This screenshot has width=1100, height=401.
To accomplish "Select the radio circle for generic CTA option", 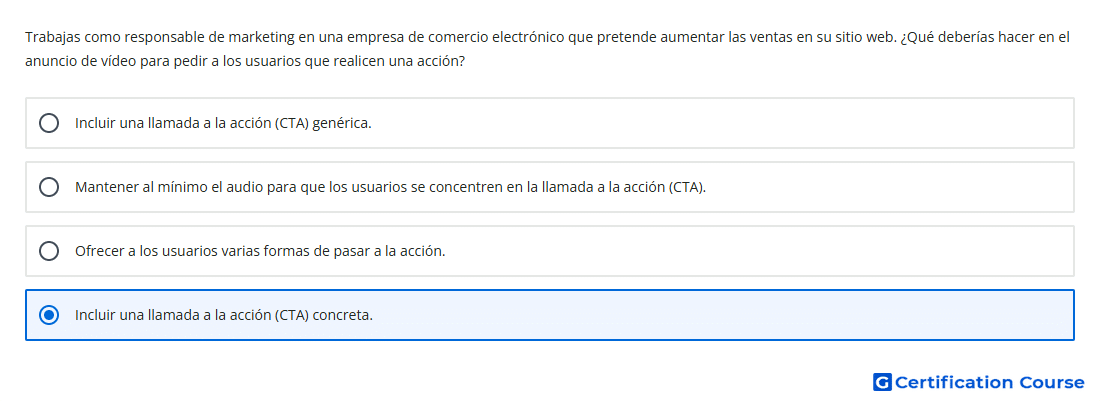I will pos(49,123).
